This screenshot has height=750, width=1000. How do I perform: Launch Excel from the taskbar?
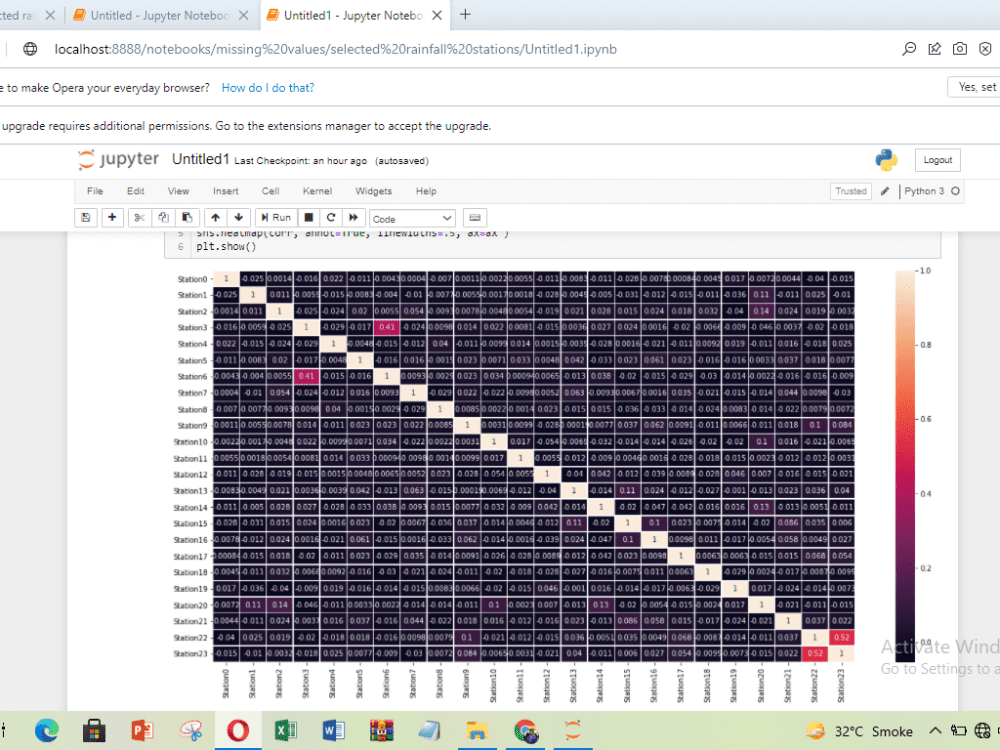[x=285, y=730]
